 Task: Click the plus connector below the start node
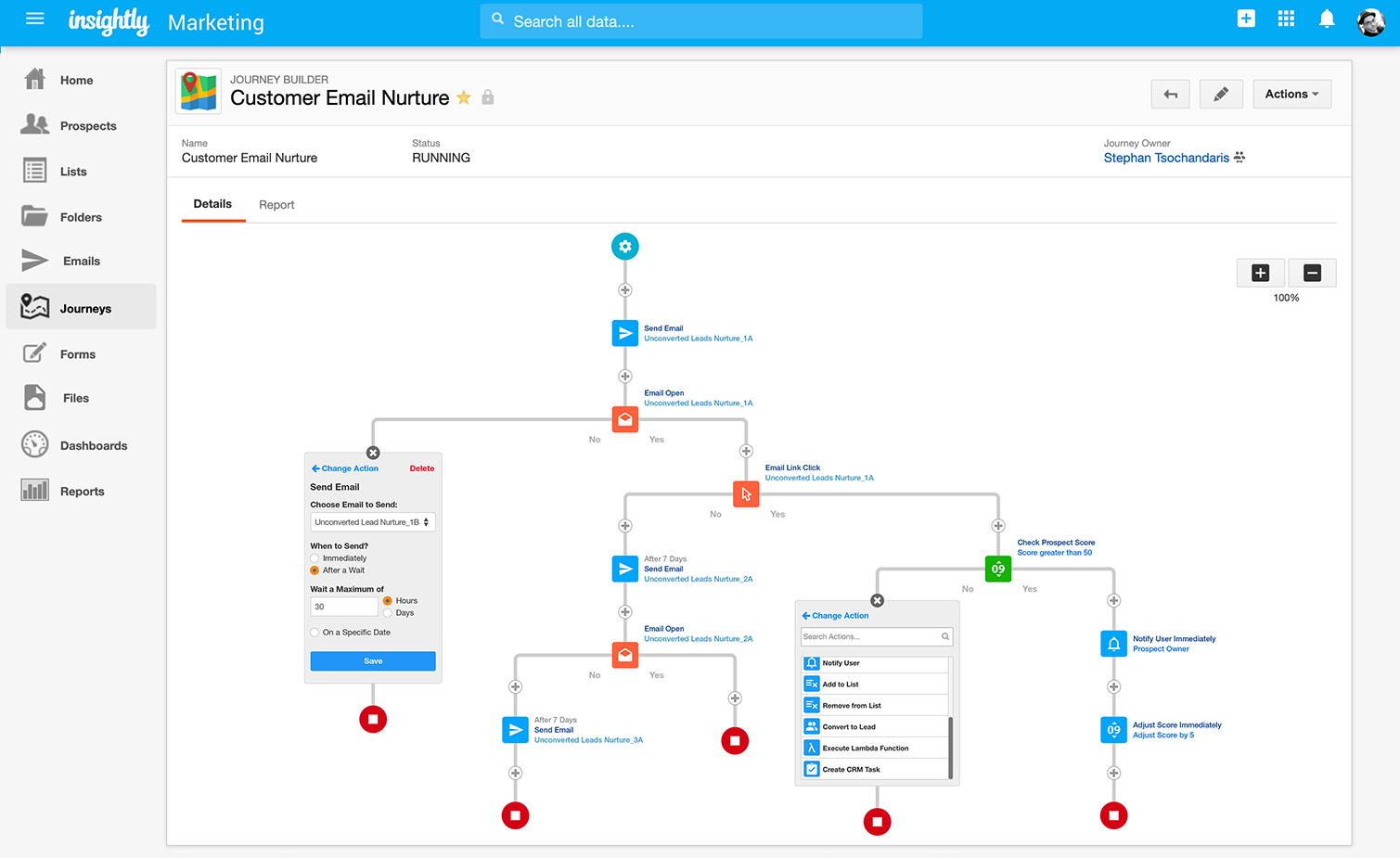(x=624, y=289)
